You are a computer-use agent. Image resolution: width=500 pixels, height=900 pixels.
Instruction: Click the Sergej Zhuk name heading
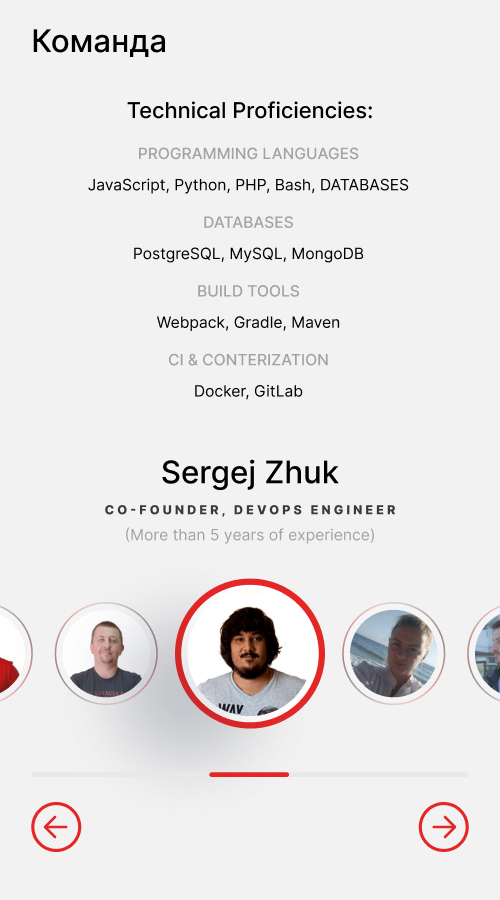point(250,472)
